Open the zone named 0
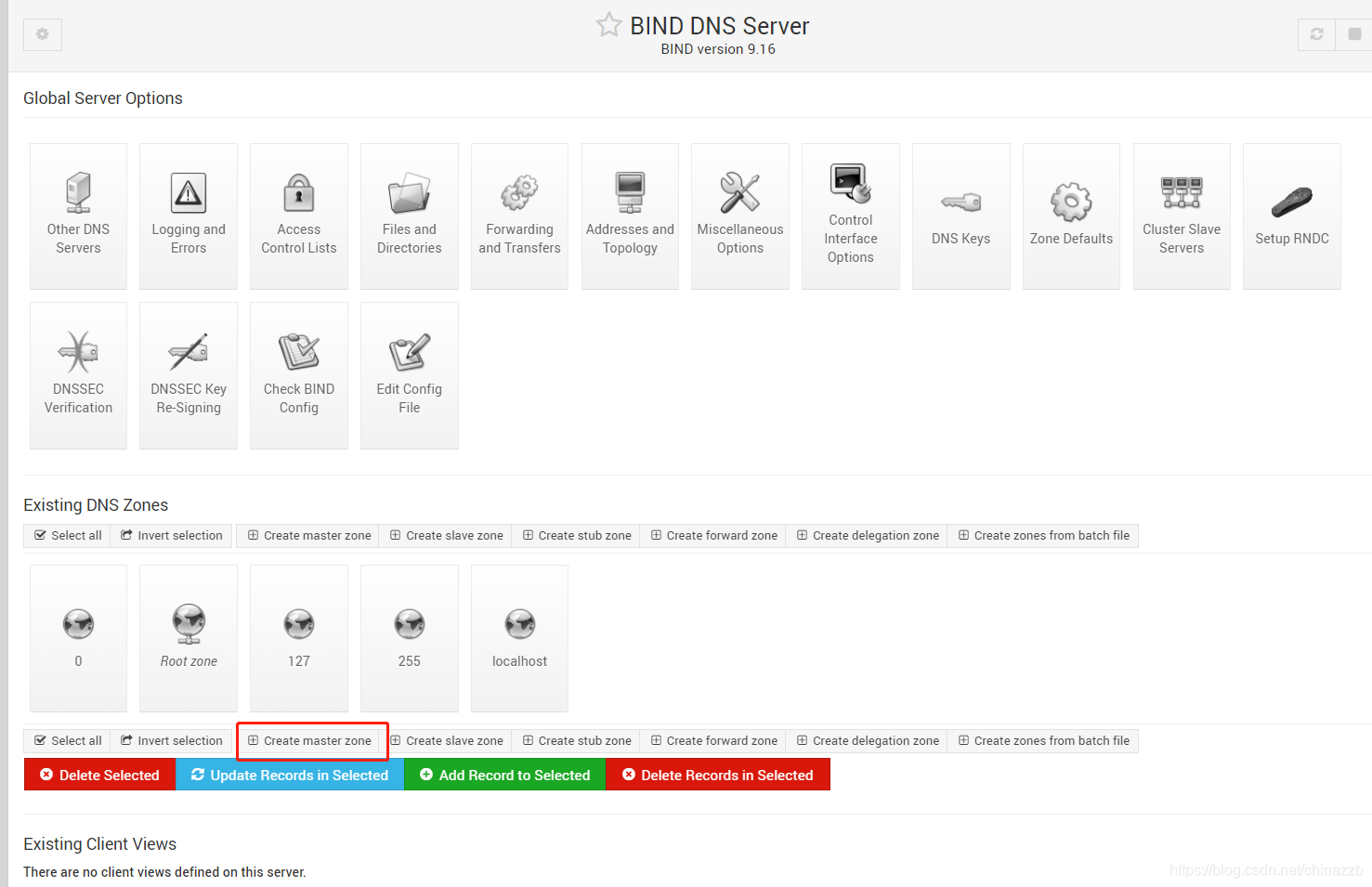This screenshot has height=887, width=1372. pos(78,638)
